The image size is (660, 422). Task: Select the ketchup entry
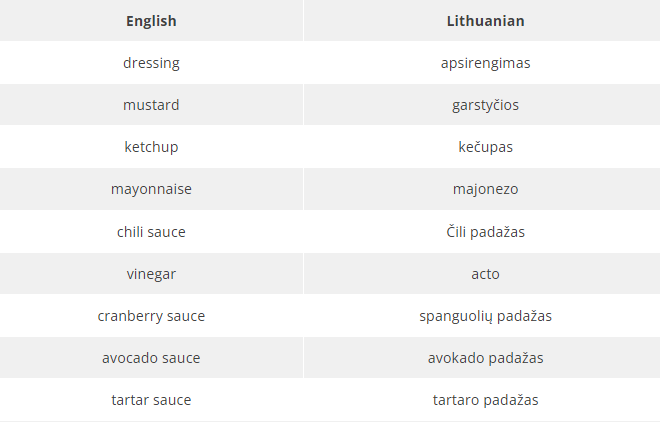click(x=151, y=147)
